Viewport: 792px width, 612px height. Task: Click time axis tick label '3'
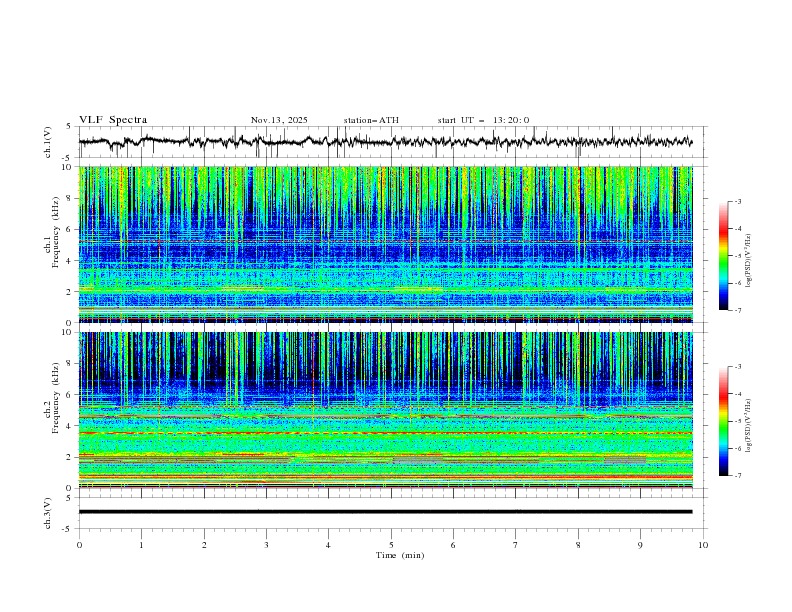(266, 545)
